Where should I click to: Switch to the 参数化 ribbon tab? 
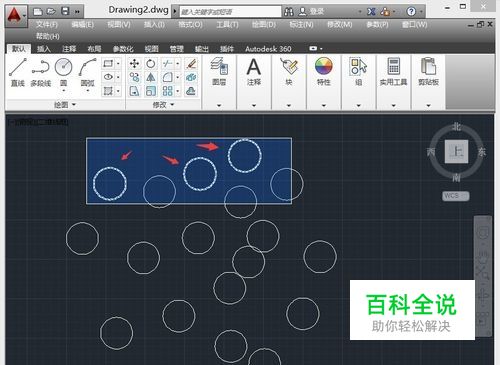[x=123, y=49]
